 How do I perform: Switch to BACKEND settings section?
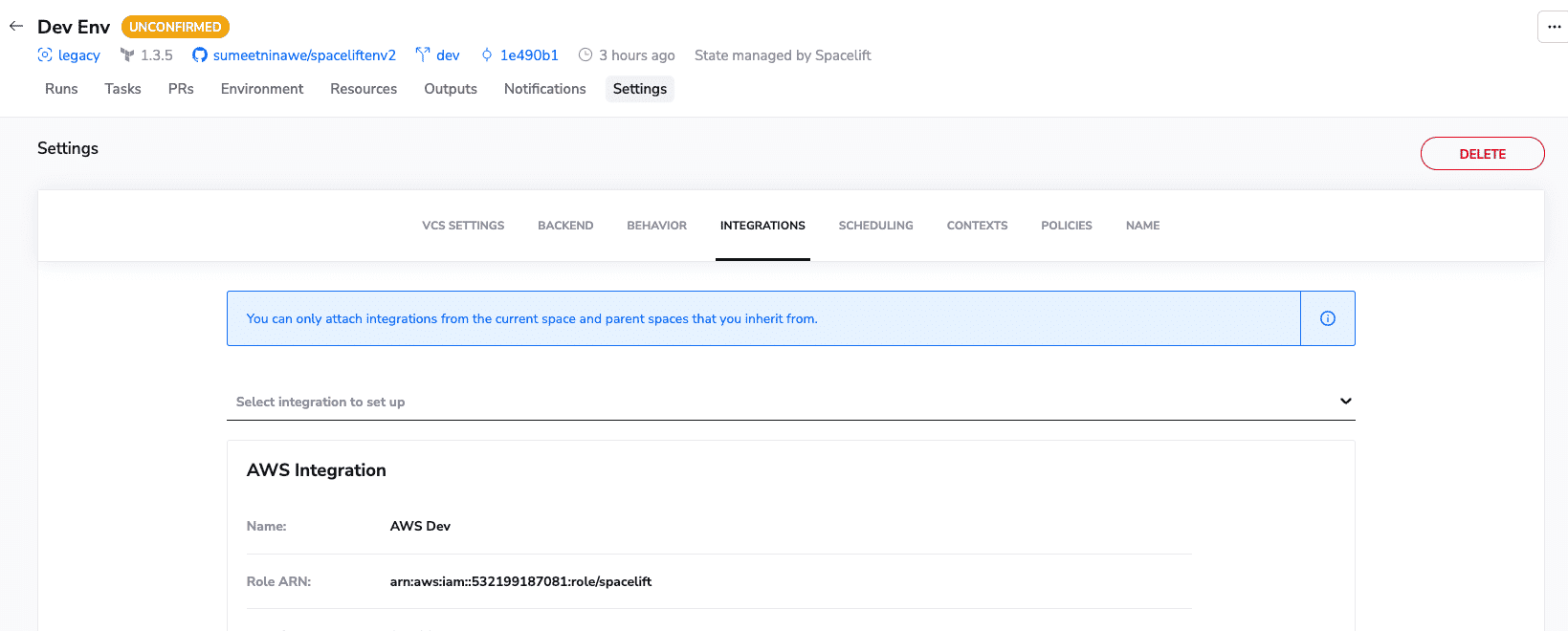point(565,226)
